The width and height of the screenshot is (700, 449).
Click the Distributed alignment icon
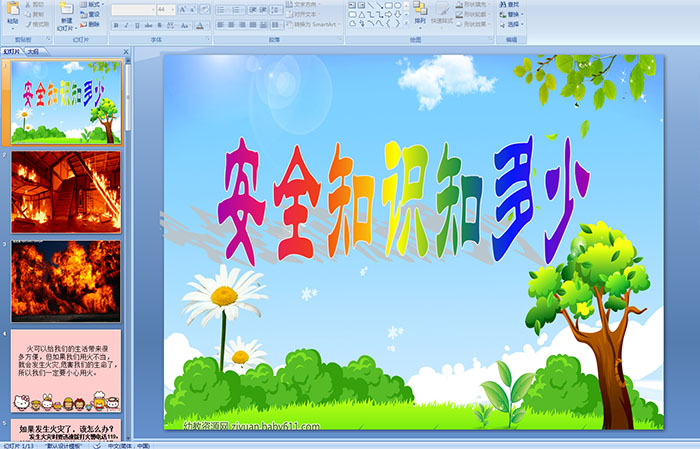click(263, 25)
